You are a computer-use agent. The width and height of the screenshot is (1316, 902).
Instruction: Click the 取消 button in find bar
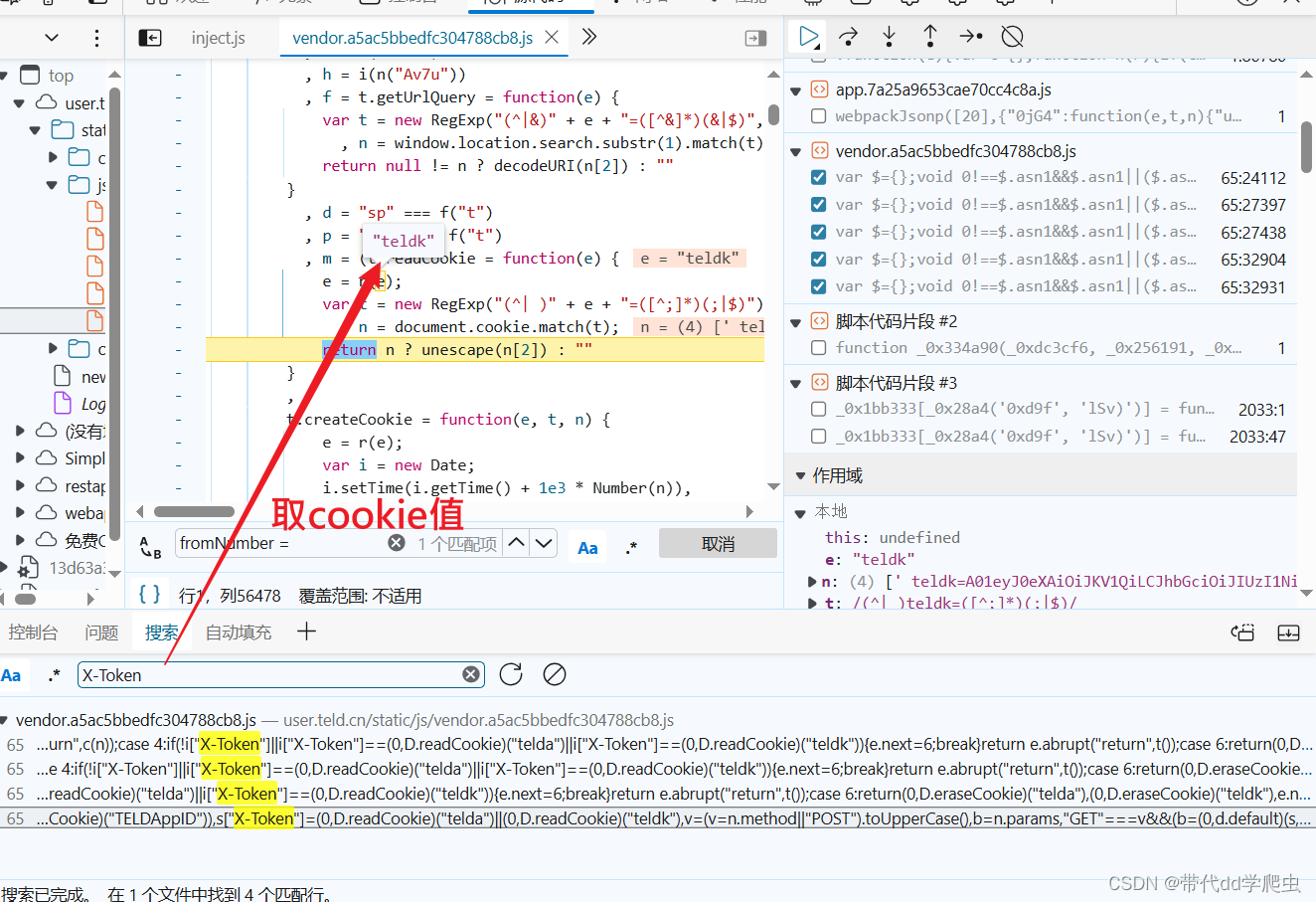click(x=718, y=544)
